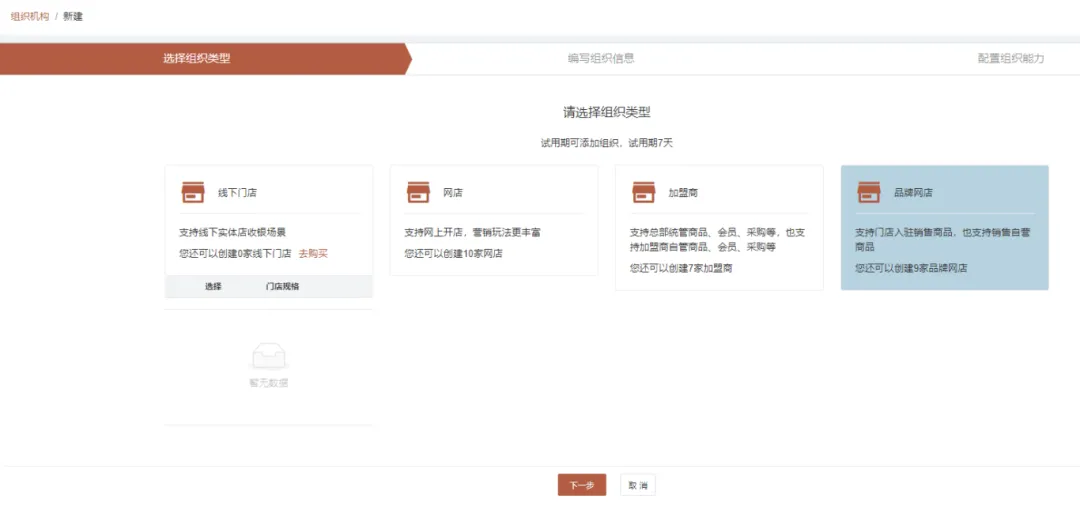1080x506 pixels.
Task: Click the 门店规格 column header
Action: (x=282, y=286)
